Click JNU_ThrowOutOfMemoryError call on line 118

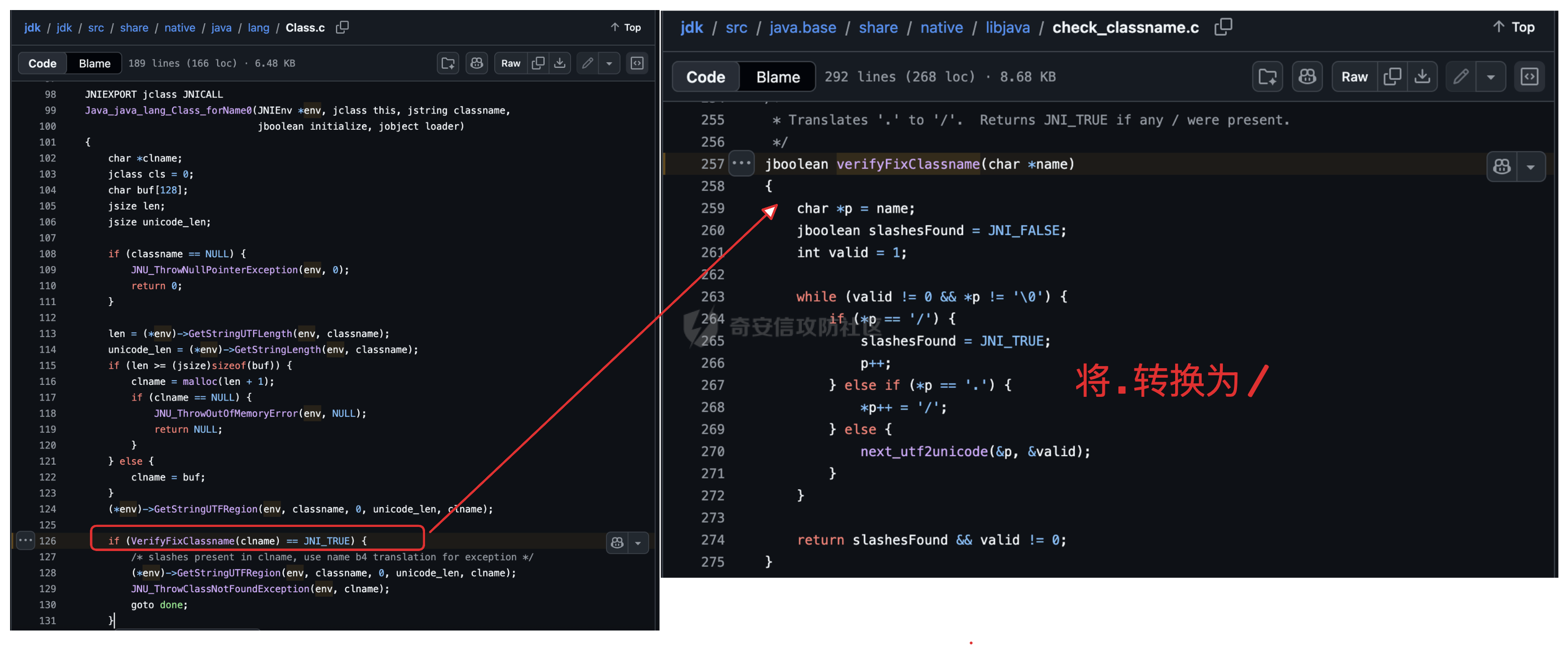[x=226, y=413]
